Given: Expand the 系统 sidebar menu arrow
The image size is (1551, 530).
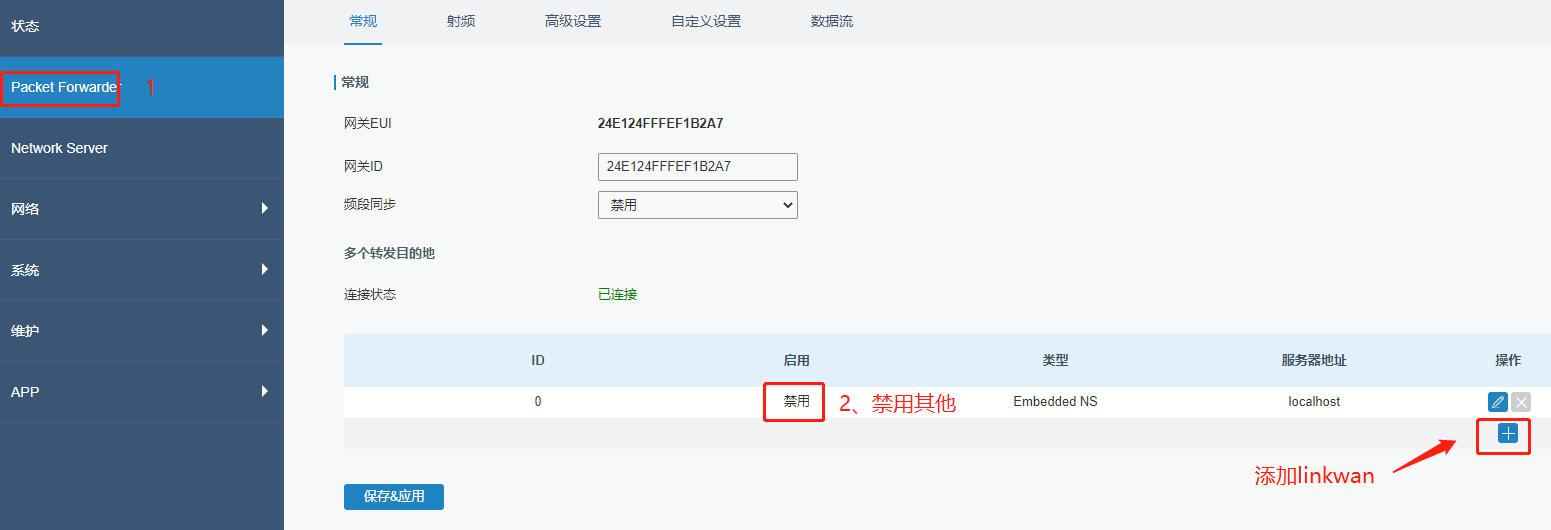Looking at the screenshot, I should click(264, 269).
